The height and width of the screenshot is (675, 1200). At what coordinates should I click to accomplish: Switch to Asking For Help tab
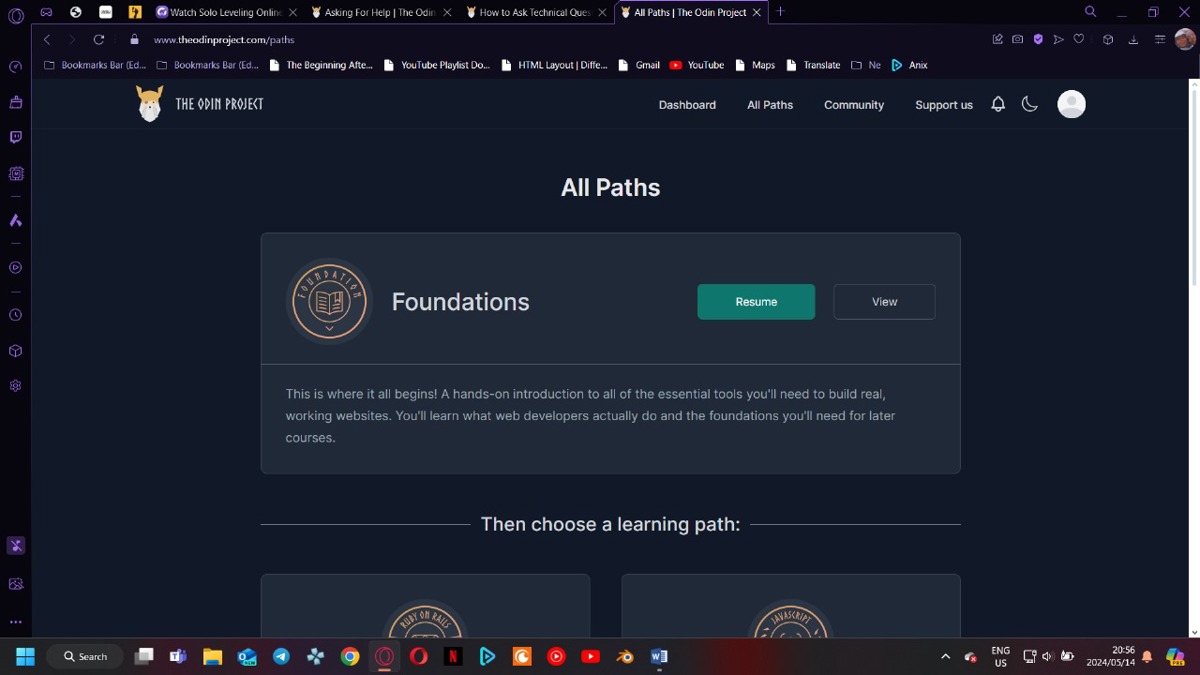coord(381,12)
